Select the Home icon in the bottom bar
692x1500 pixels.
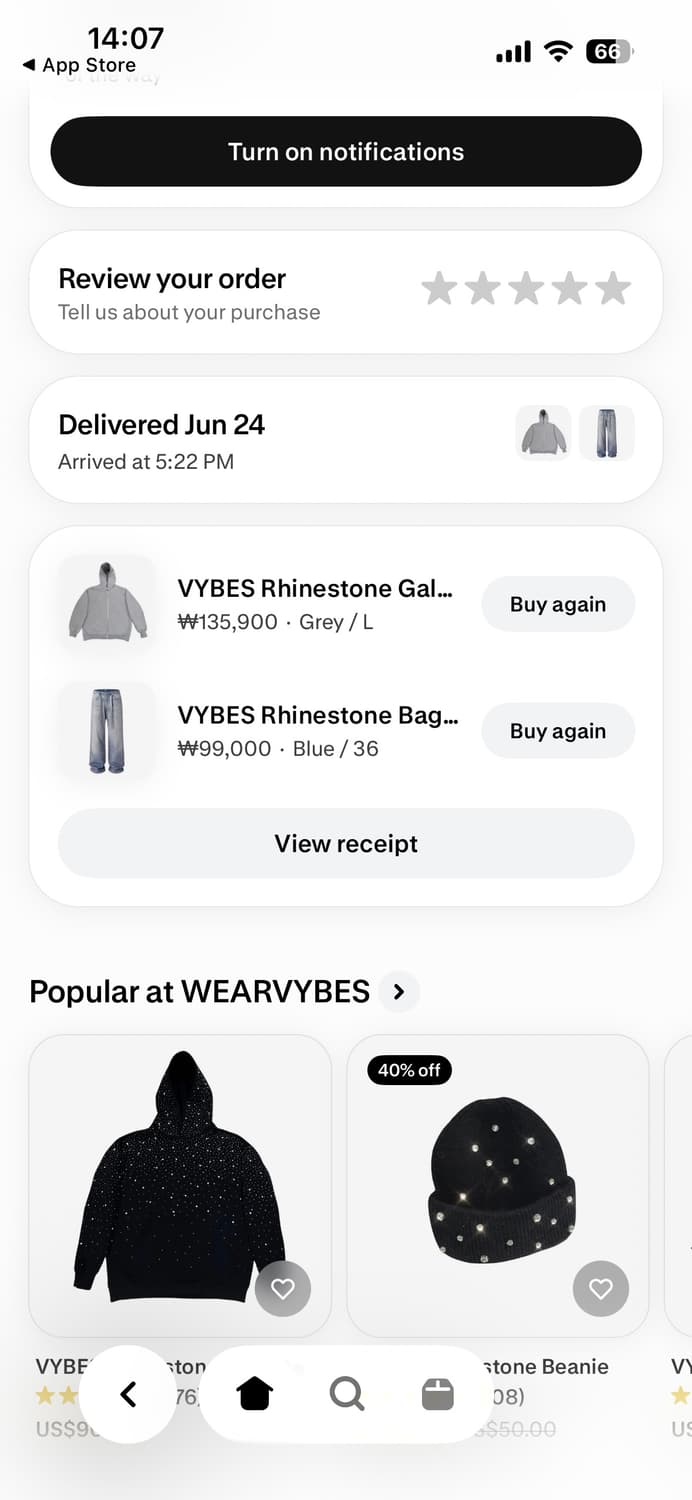pos(254,1393)
